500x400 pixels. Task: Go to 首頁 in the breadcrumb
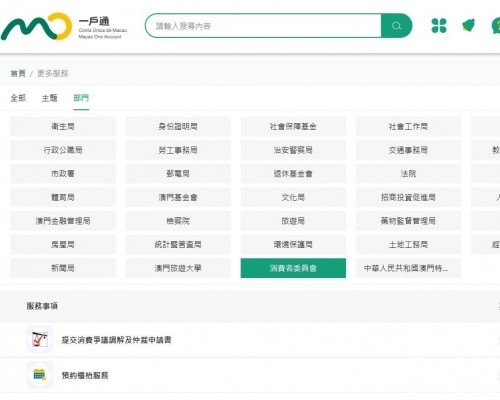(x=18, y=73)
